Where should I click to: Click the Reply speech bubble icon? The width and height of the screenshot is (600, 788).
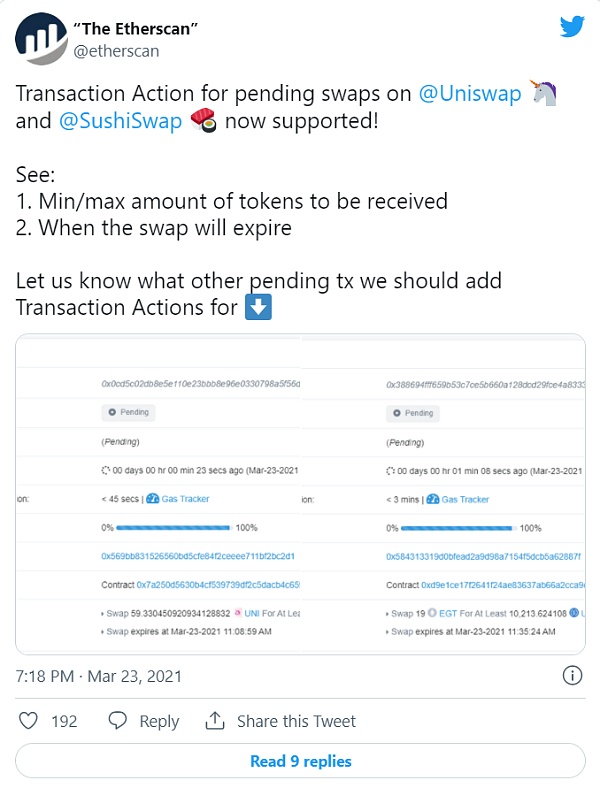point(118,720)
